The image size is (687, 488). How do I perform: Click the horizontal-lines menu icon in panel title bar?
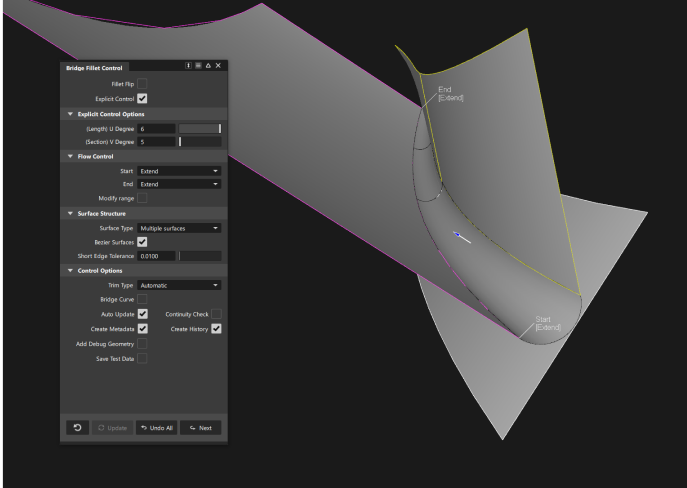[x=198, y=66]
